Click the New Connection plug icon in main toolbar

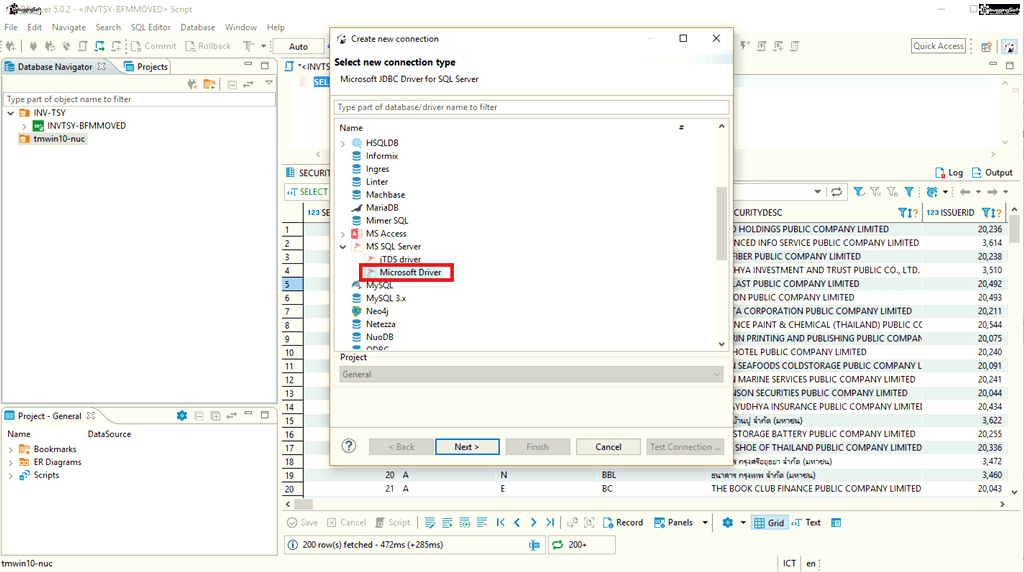[10, 46]
